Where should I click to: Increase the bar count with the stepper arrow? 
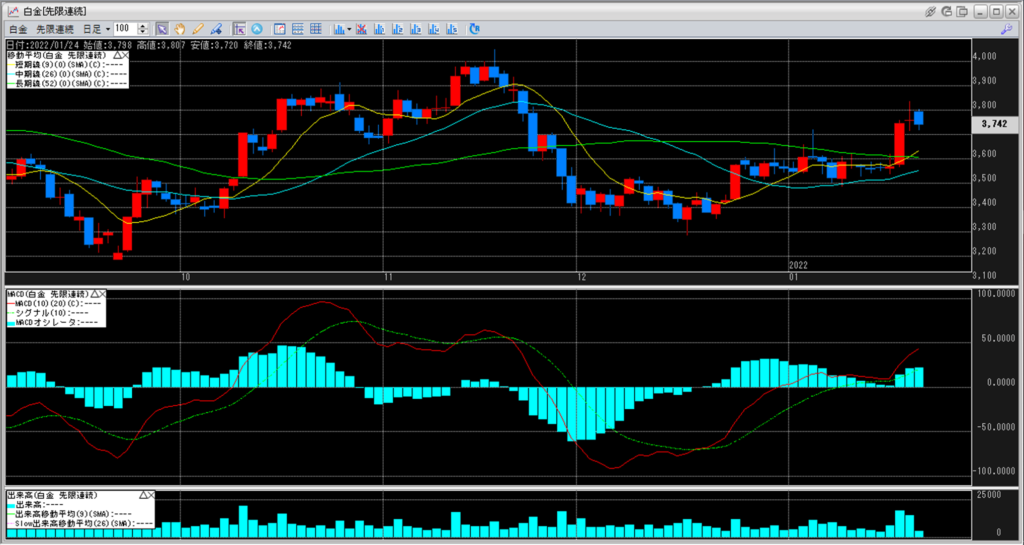143,26
